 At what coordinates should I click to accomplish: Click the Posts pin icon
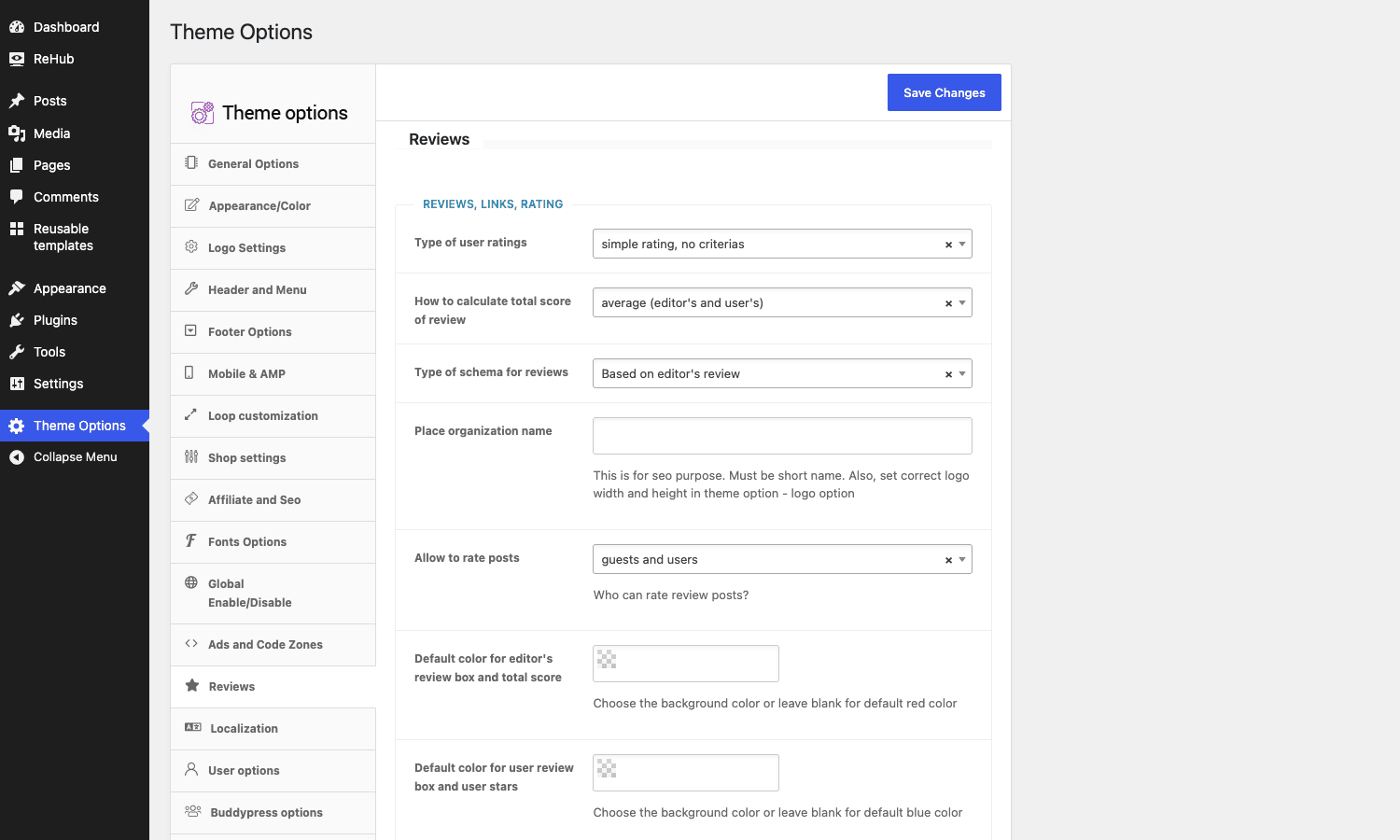coord(17,101)
